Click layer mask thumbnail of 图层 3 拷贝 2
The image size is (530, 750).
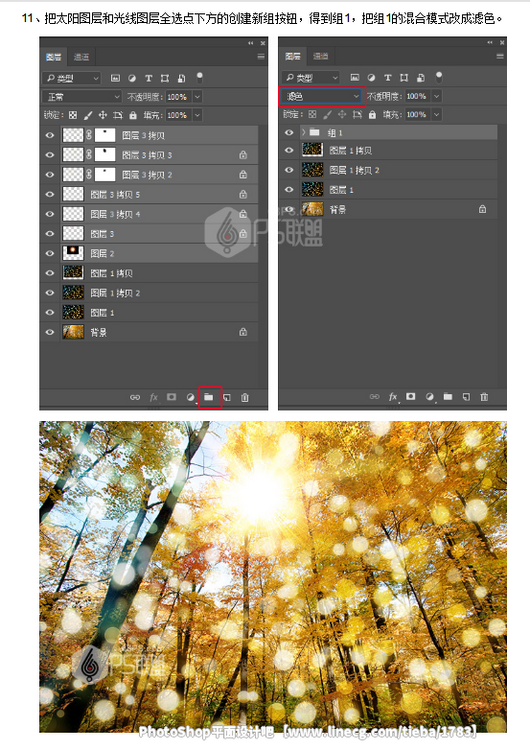pos(105,175)
